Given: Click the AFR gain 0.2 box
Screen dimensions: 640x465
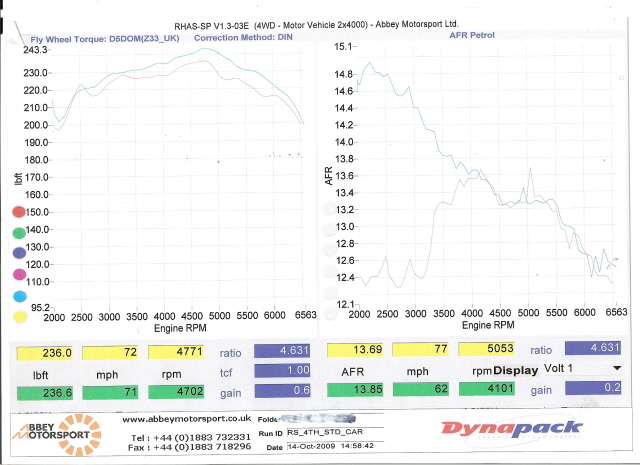Looking at the screenshot, I should click(x=593, y=388).
